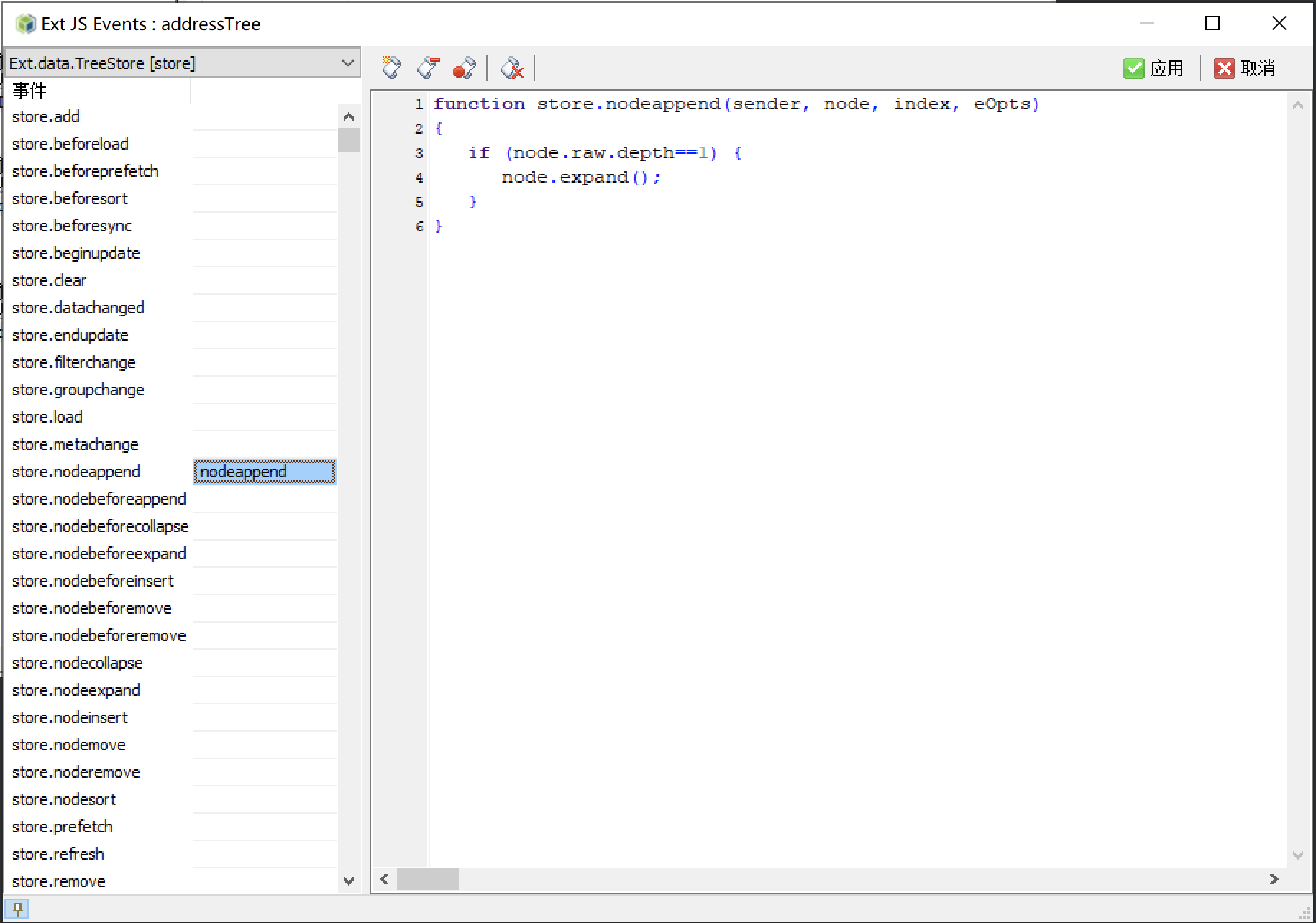Image resolution: width=1316 pixels, height=923 pixels.
Task: Select the store.beforesync event
Action: [72, 226]
